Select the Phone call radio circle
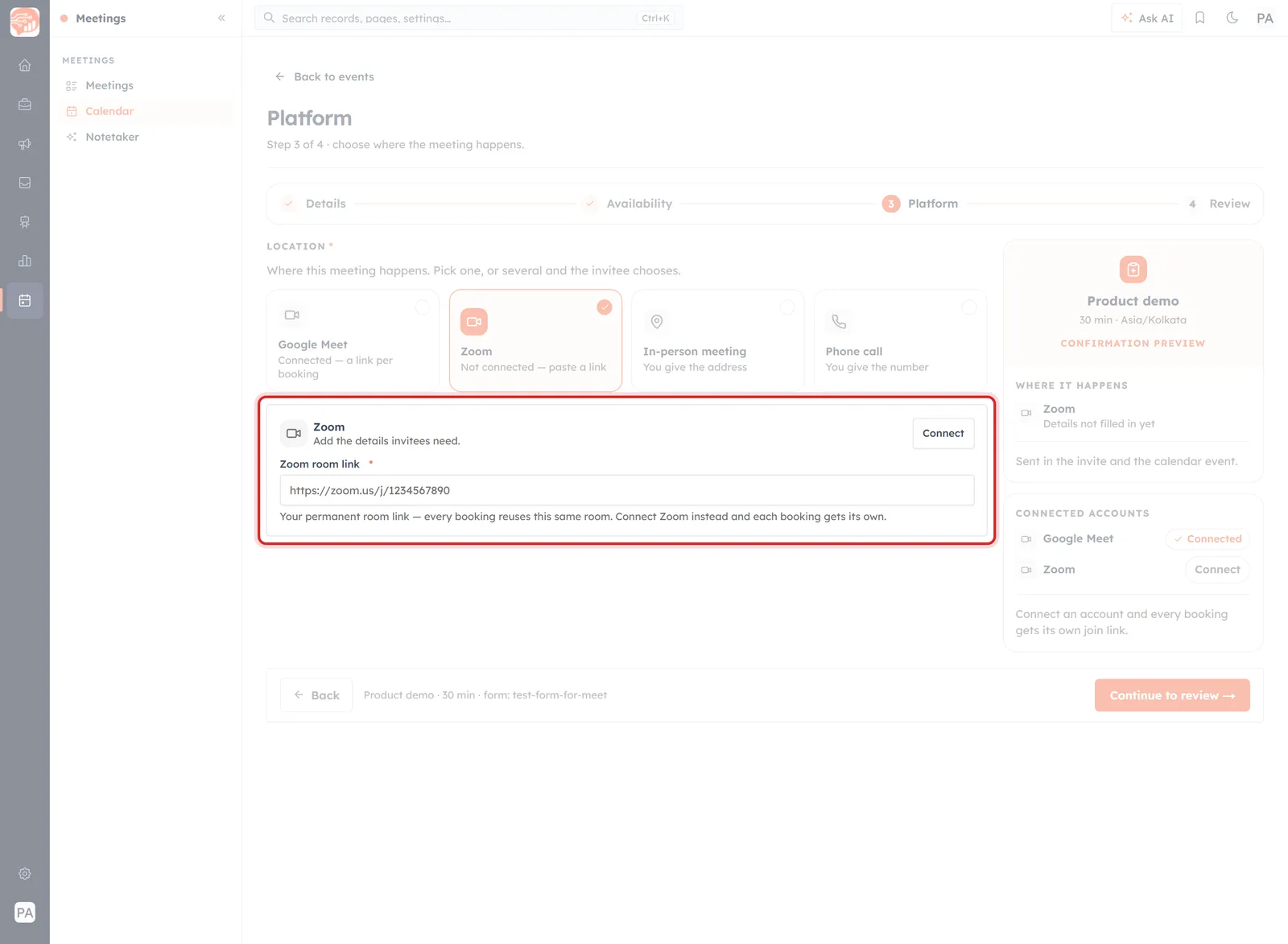 click(969, 307)
